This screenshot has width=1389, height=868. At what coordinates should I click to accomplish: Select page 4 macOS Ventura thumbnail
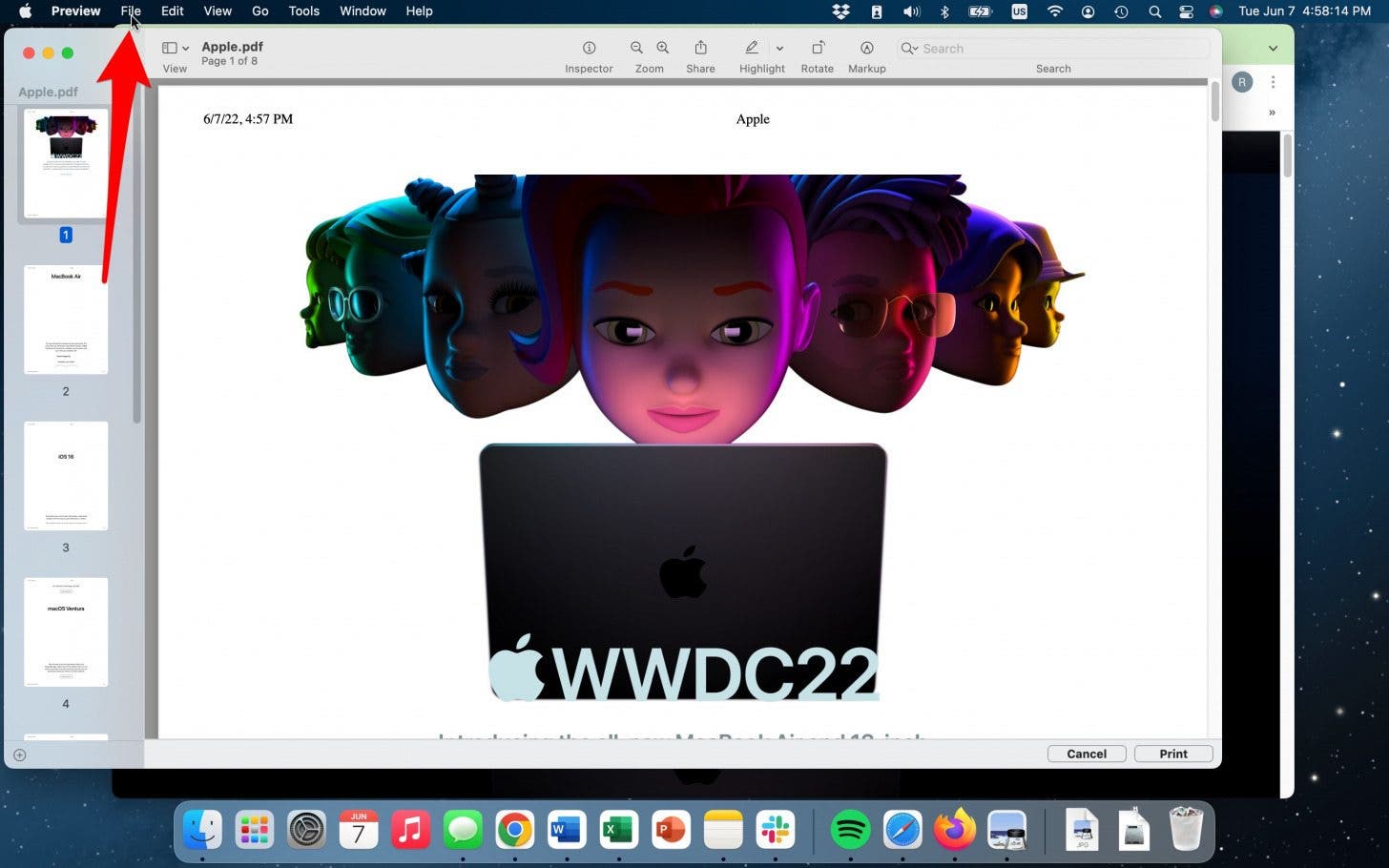tap(66, 631)
